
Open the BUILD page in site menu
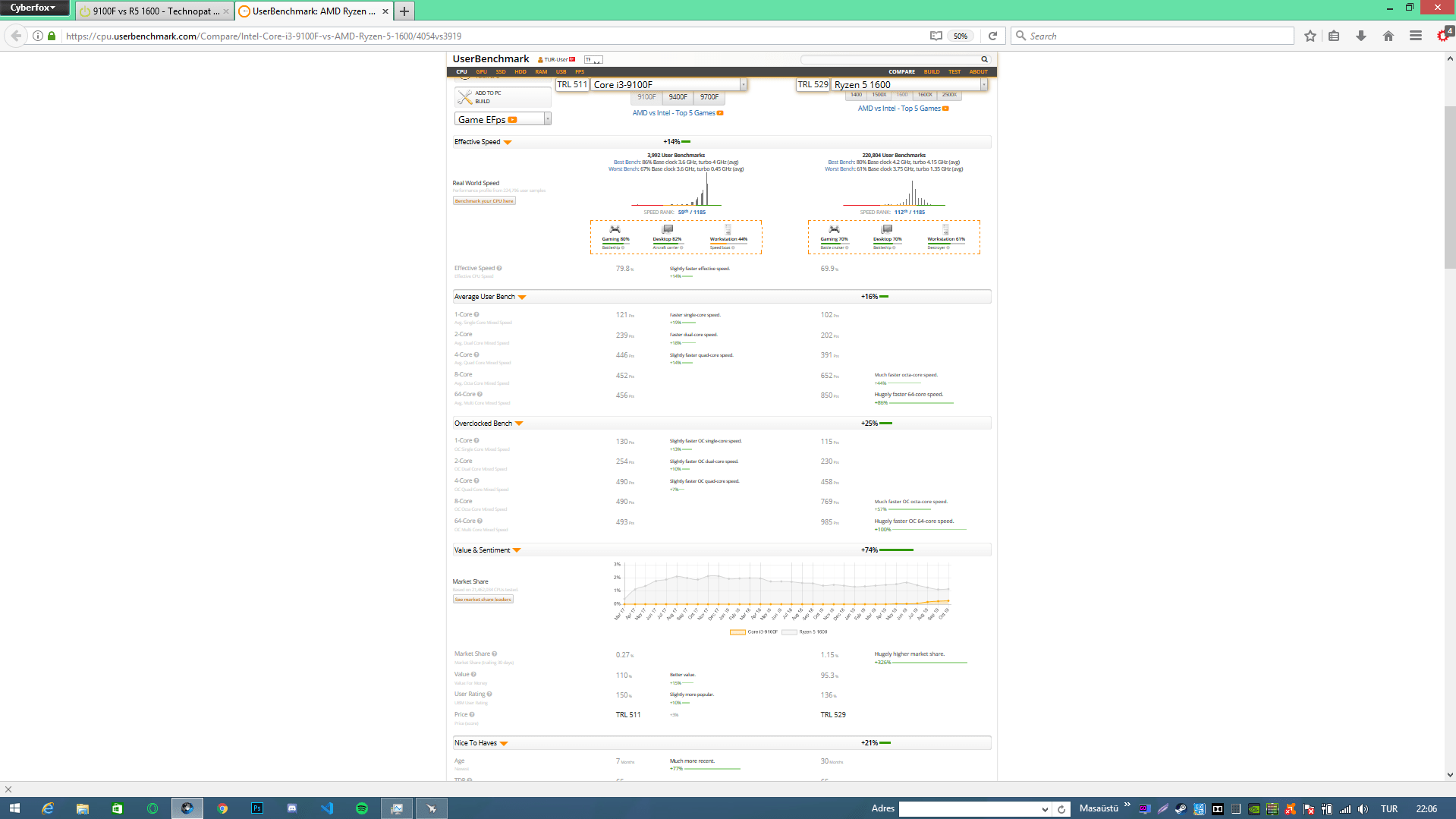pyautogui.click(x=932, y=72)
